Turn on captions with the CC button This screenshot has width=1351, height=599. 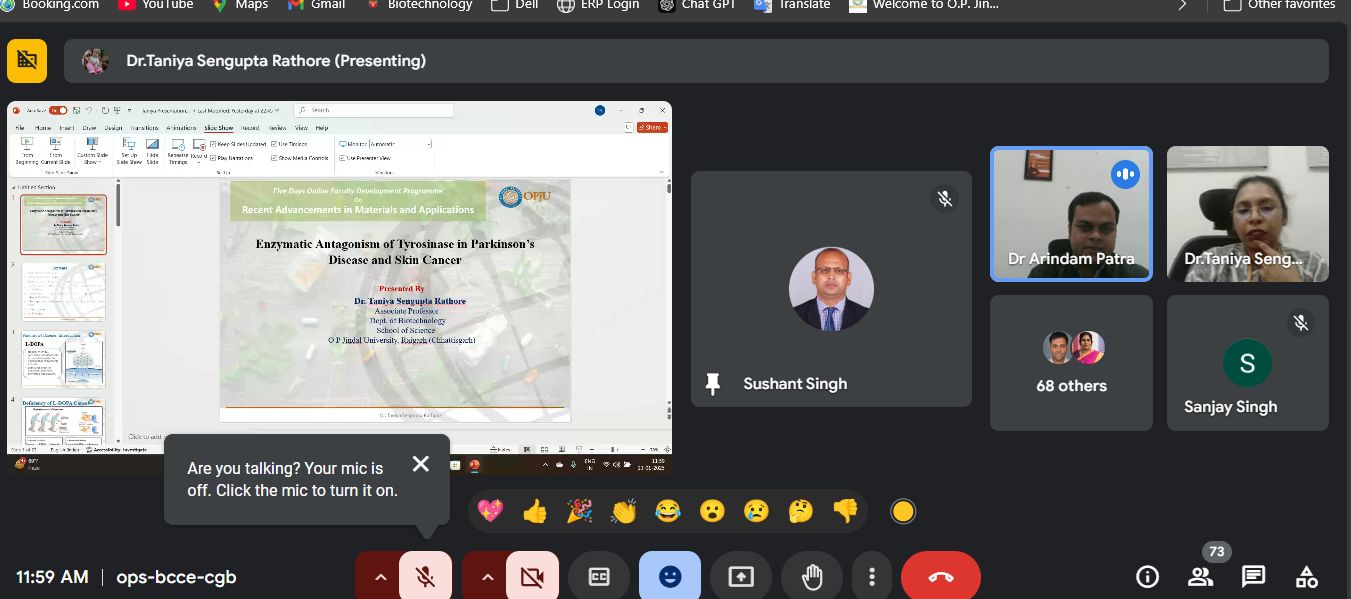click(x=598, y=577)
